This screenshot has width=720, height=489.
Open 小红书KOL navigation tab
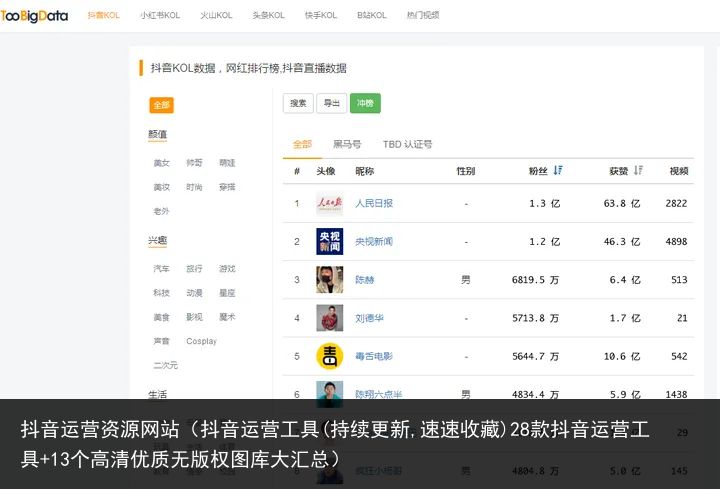160,15
